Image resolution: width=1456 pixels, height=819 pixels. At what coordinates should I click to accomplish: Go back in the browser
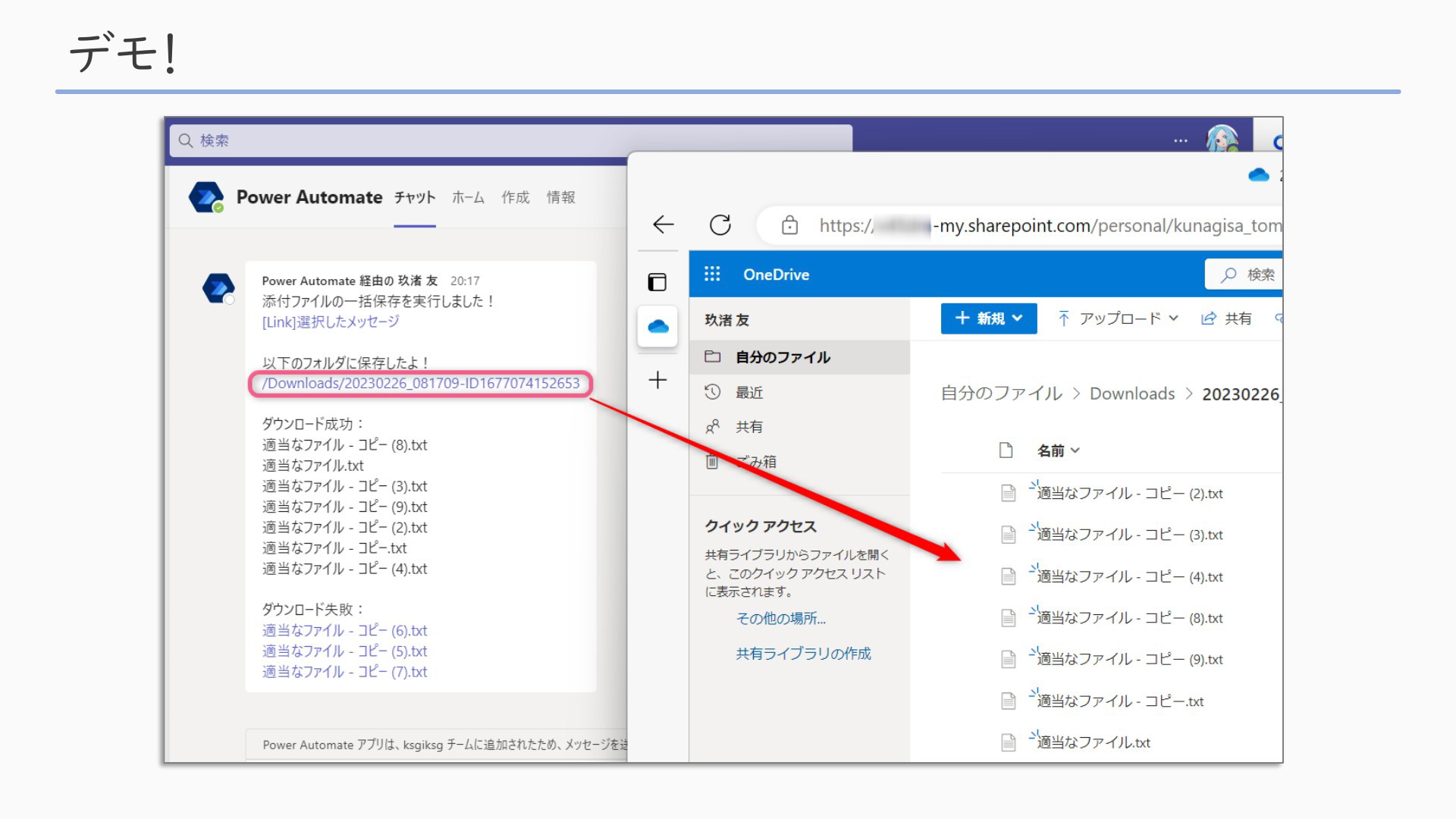664,224
